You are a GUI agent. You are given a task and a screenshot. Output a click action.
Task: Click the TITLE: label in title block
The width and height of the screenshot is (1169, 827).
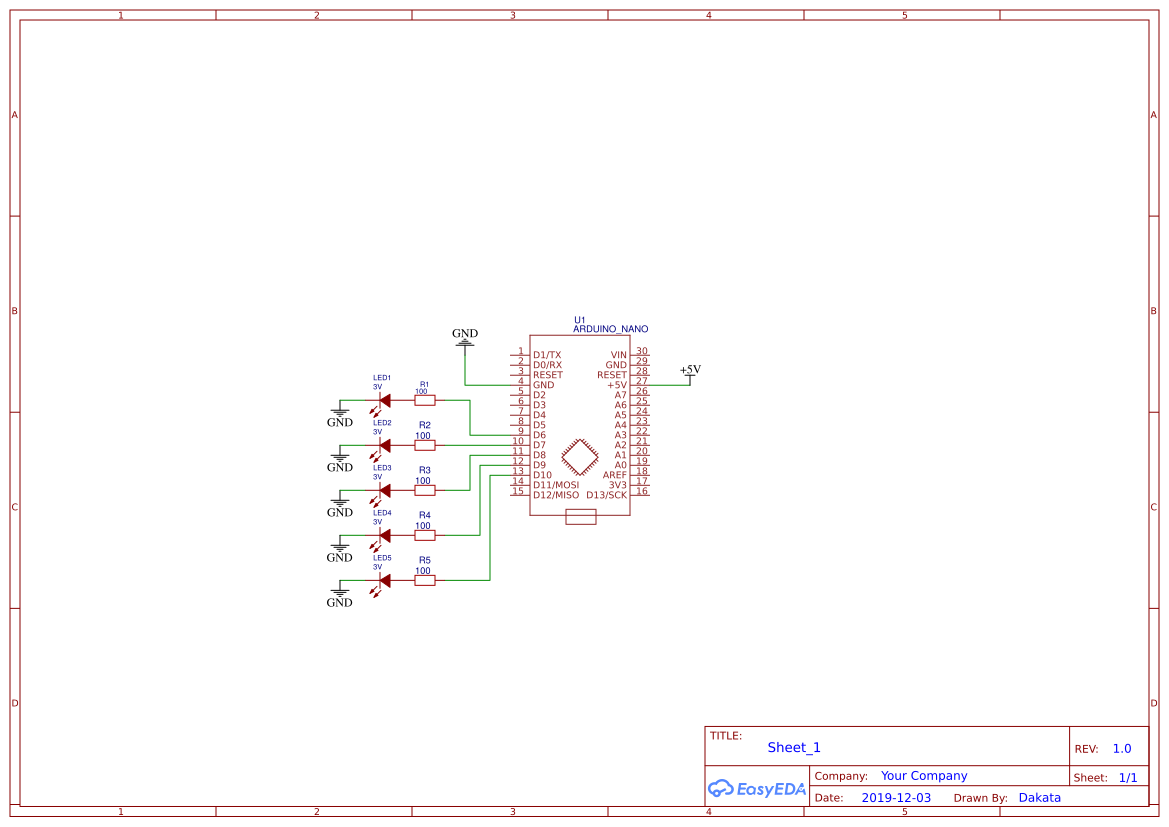pyautogui.click(x=725, y=735)
